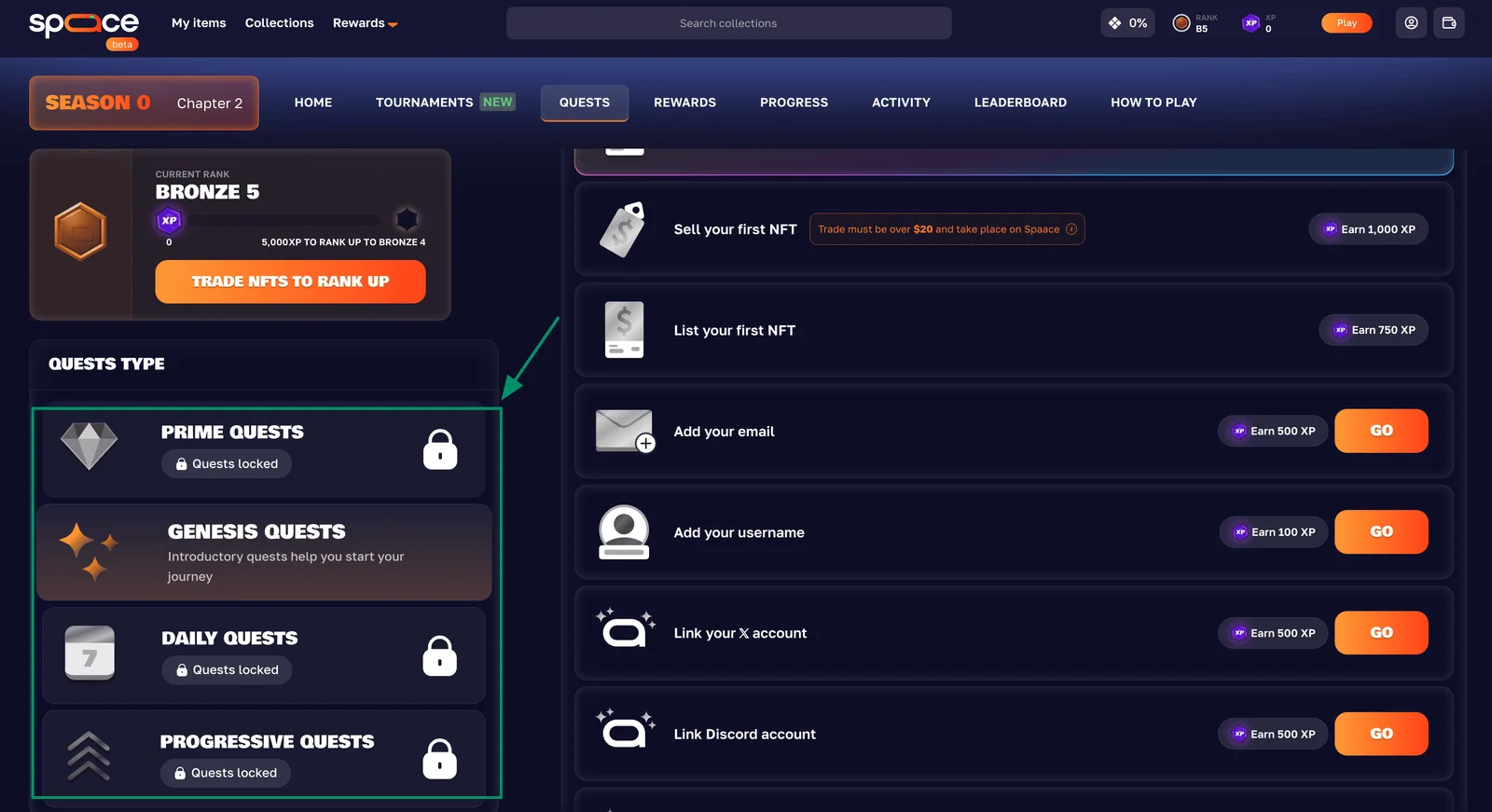Click GO for Add your username
This screenshot has height=812, width=1492.
click(1381, 532)
